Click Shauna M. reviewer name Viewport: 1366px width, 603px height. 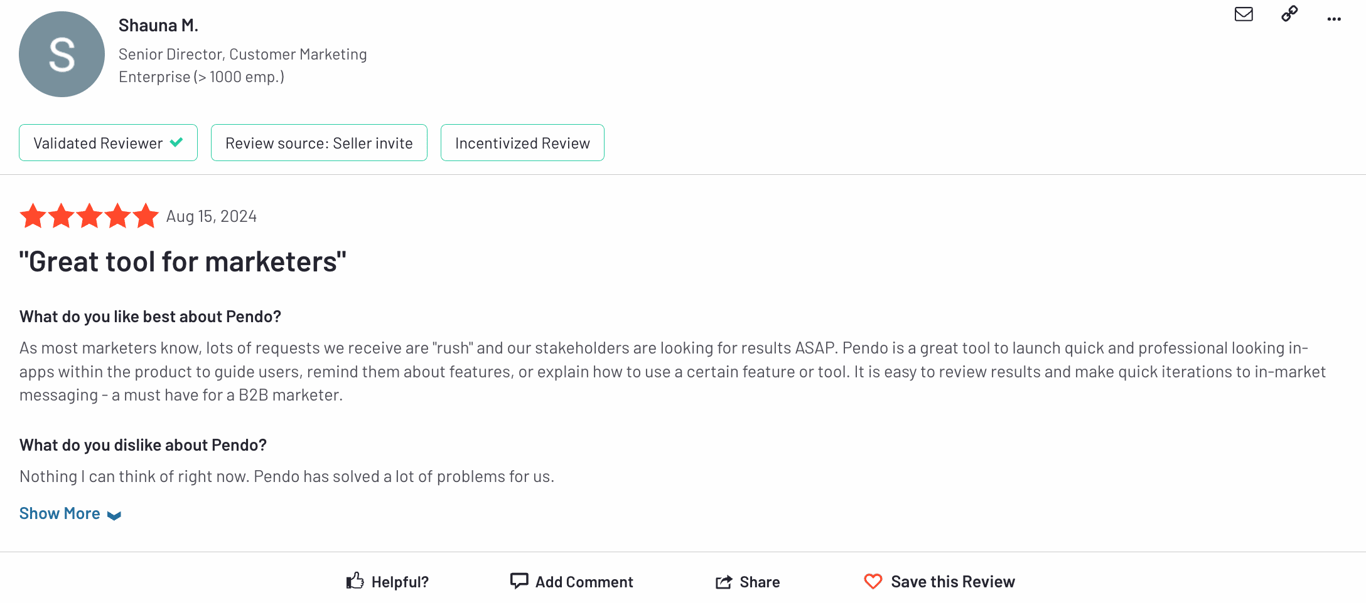[x=158, y=25]
